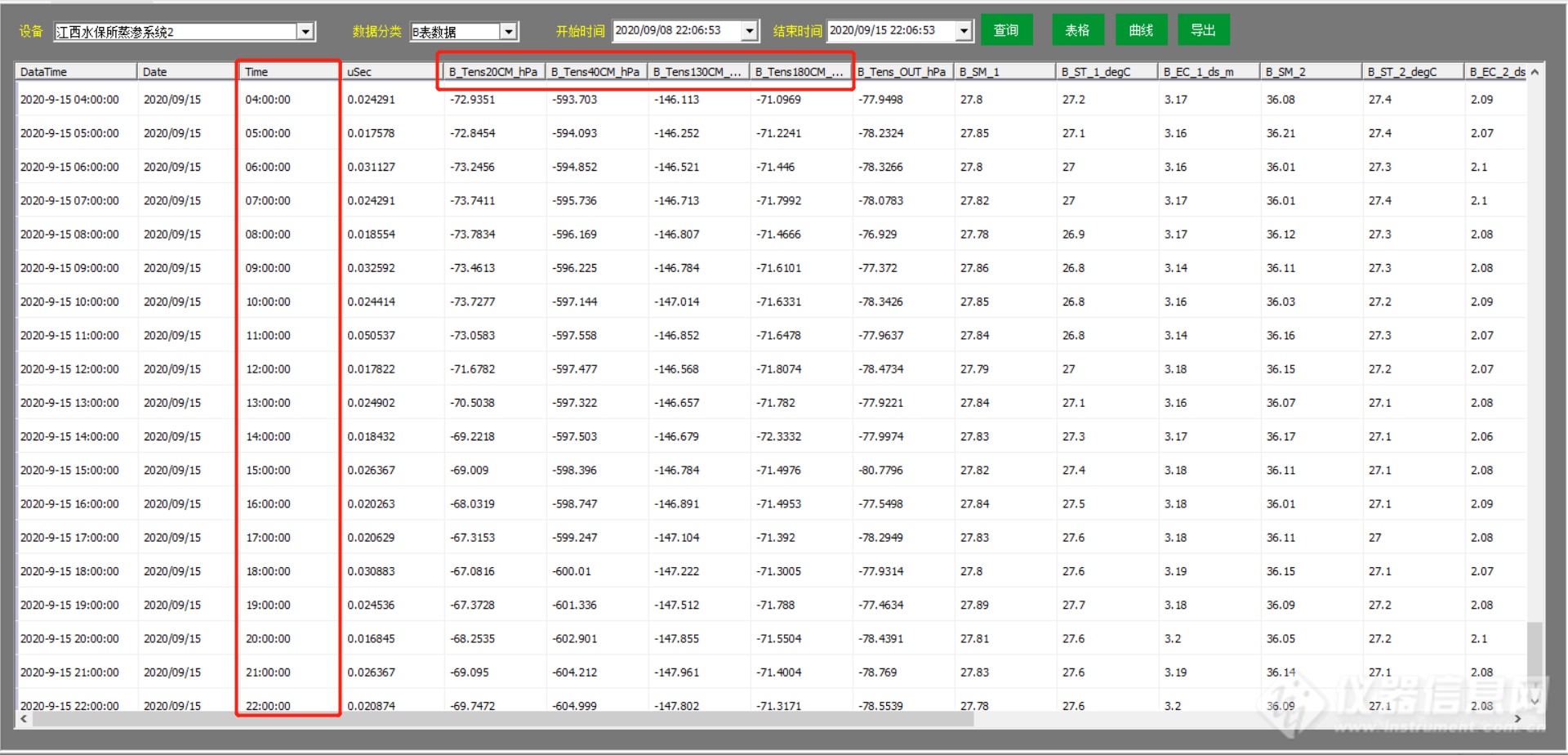
Task: Select cell value -76.929
Action: point(878,235)
